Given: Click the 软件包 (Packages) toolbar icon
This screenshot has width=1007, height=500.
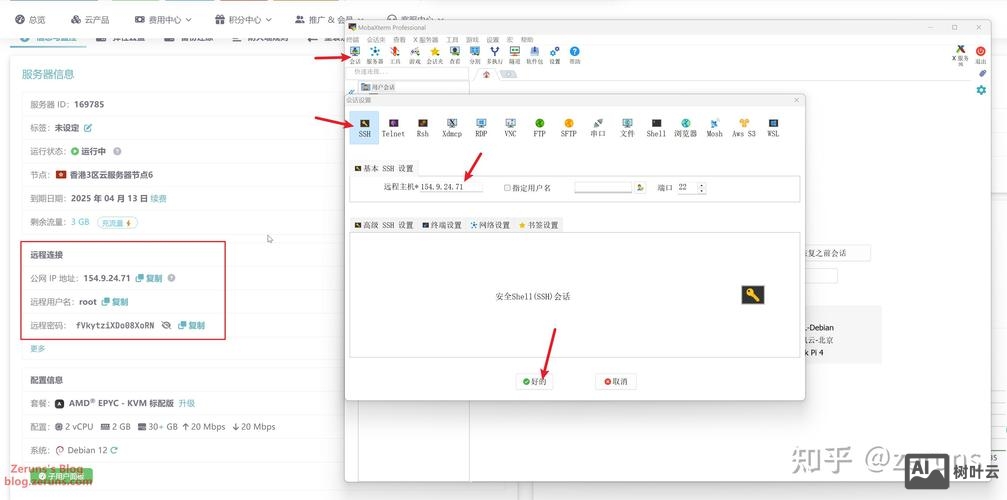Looking at the screenshot, I should point(534,55).
